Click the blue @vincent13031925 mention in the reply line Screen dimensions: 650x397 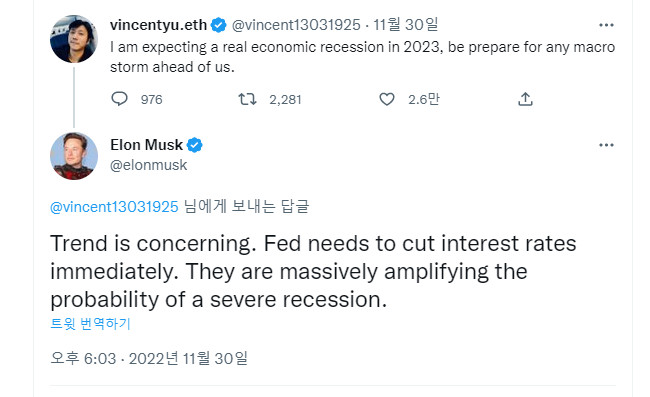(x=114, y=206)
